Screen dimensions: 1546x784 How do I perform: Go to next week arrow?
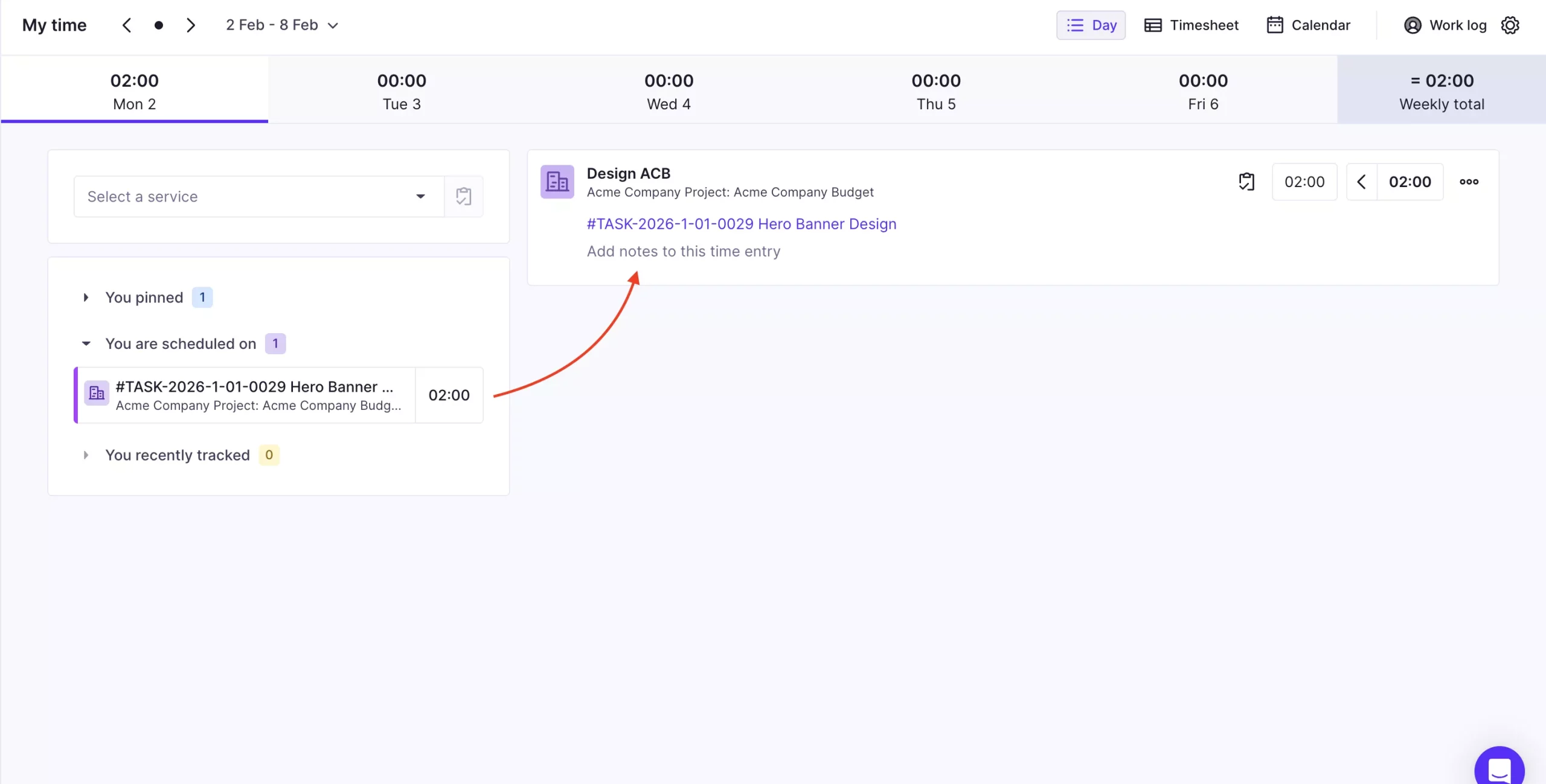pos(191,25)
